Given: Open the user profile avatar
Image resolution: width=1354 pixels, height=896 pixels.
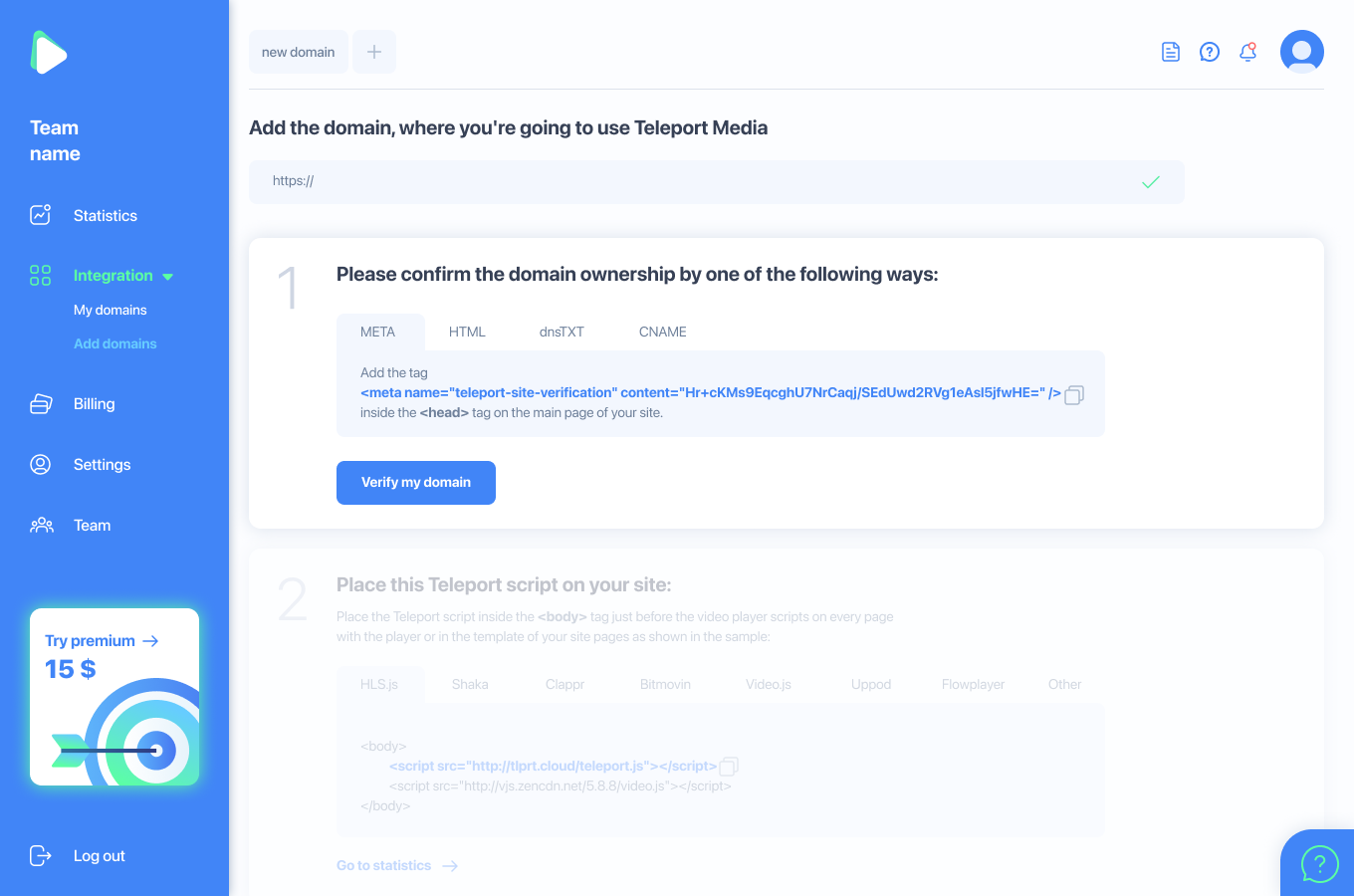Looking at the screenshot, I should [1302, 52].
